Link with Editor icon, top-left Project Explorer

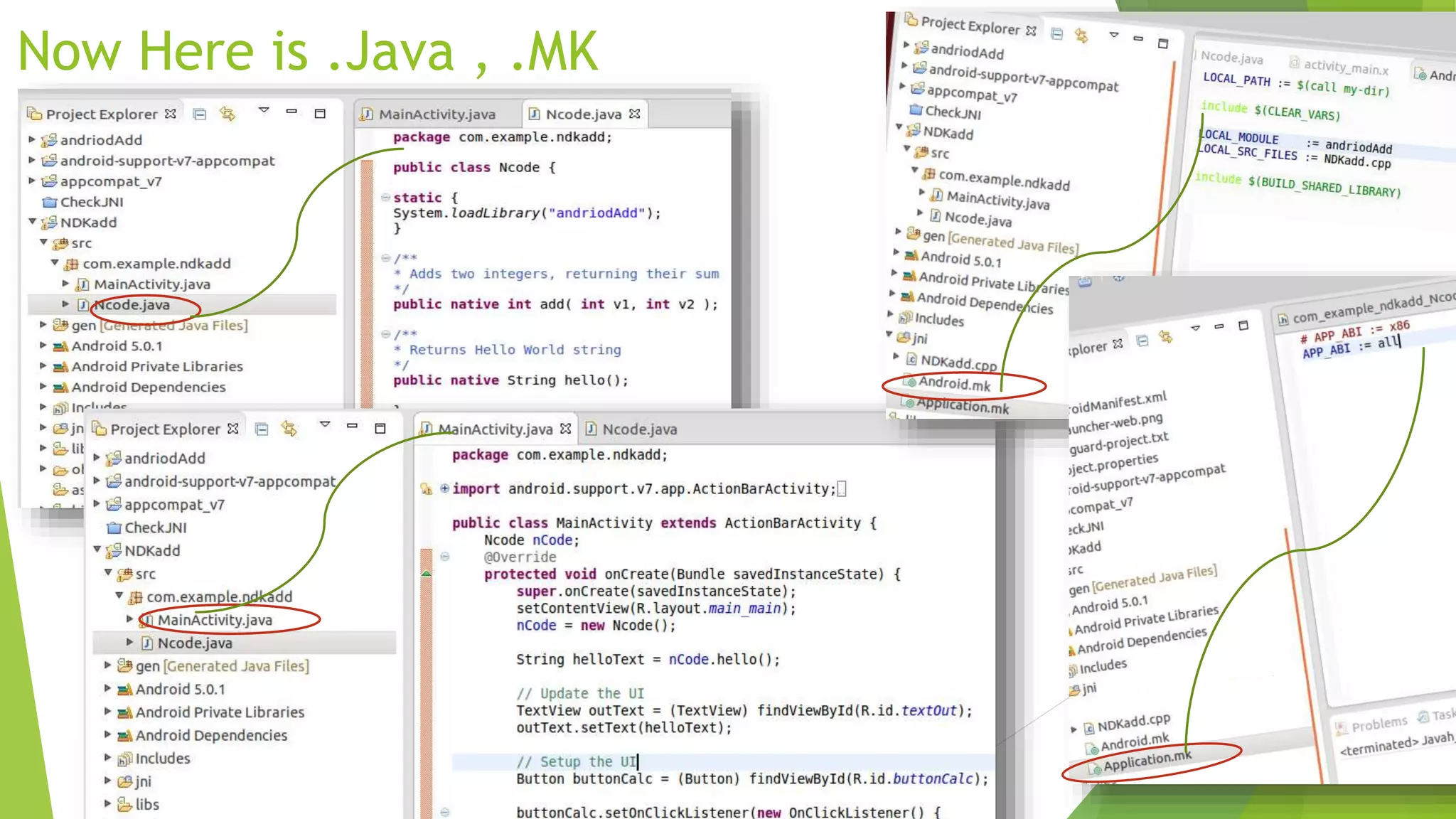coord(227,113)
